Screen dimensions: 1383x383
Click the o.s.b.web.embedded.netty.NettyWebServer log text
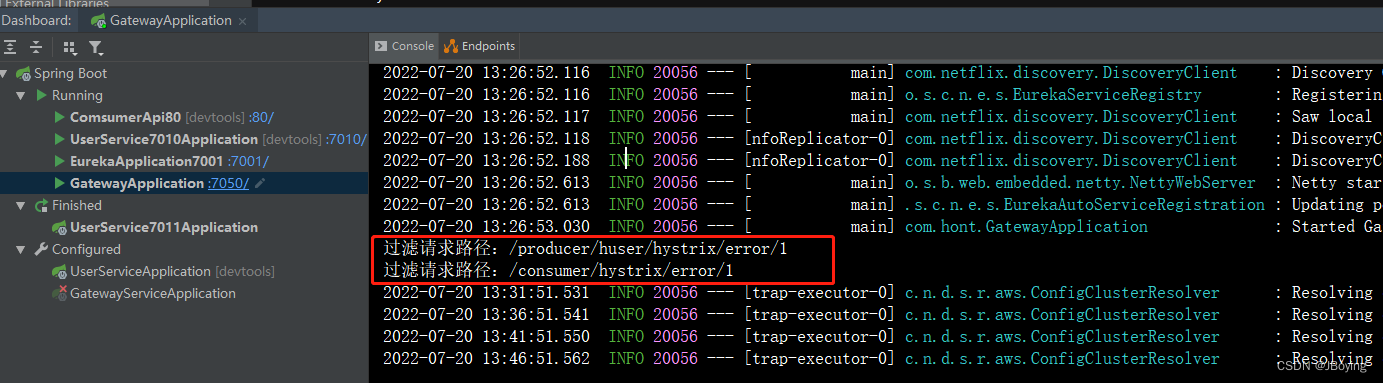tap(1080, 182)
